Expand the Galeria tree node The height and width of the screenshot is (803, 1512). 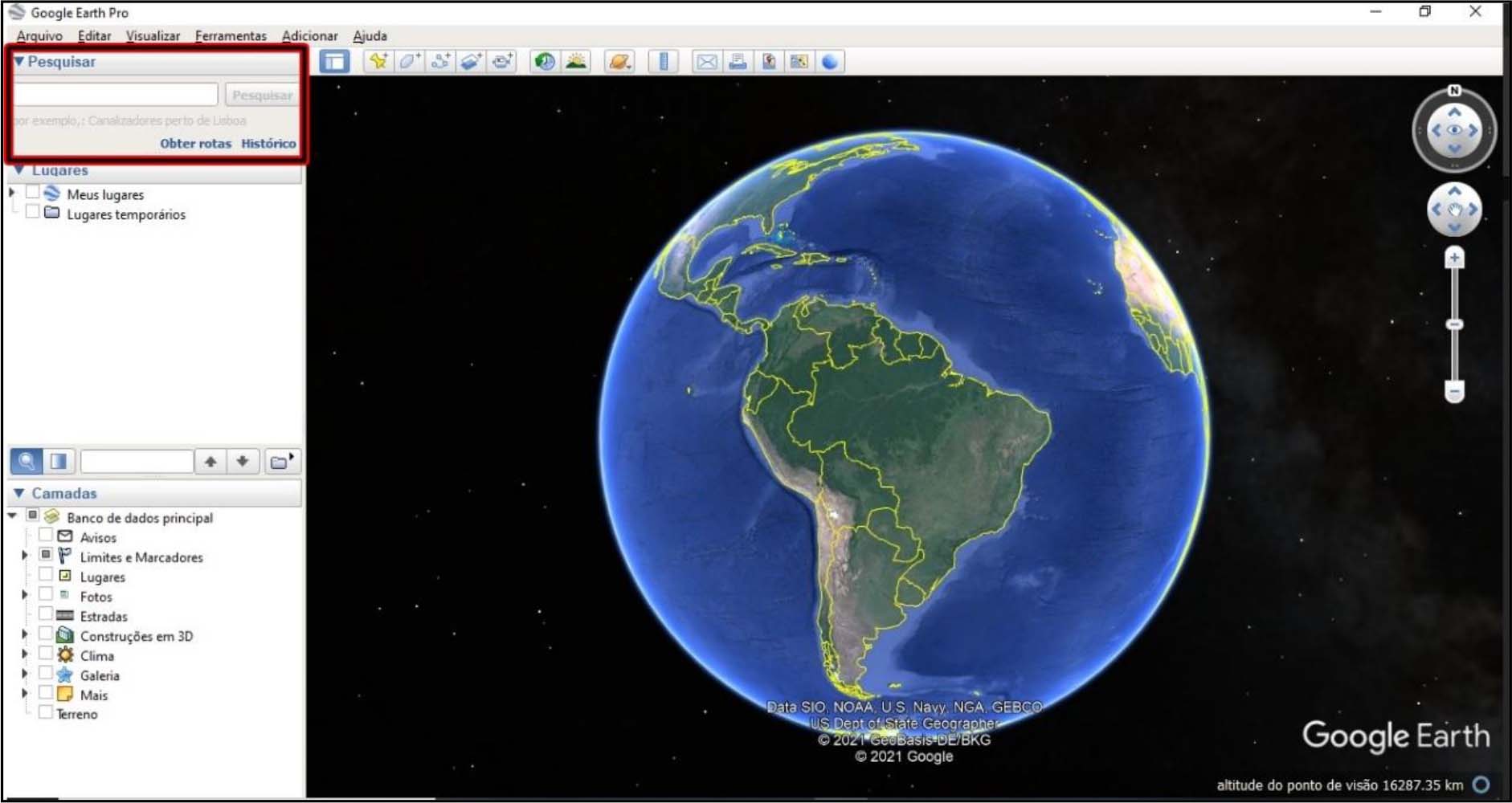(24, 673)
